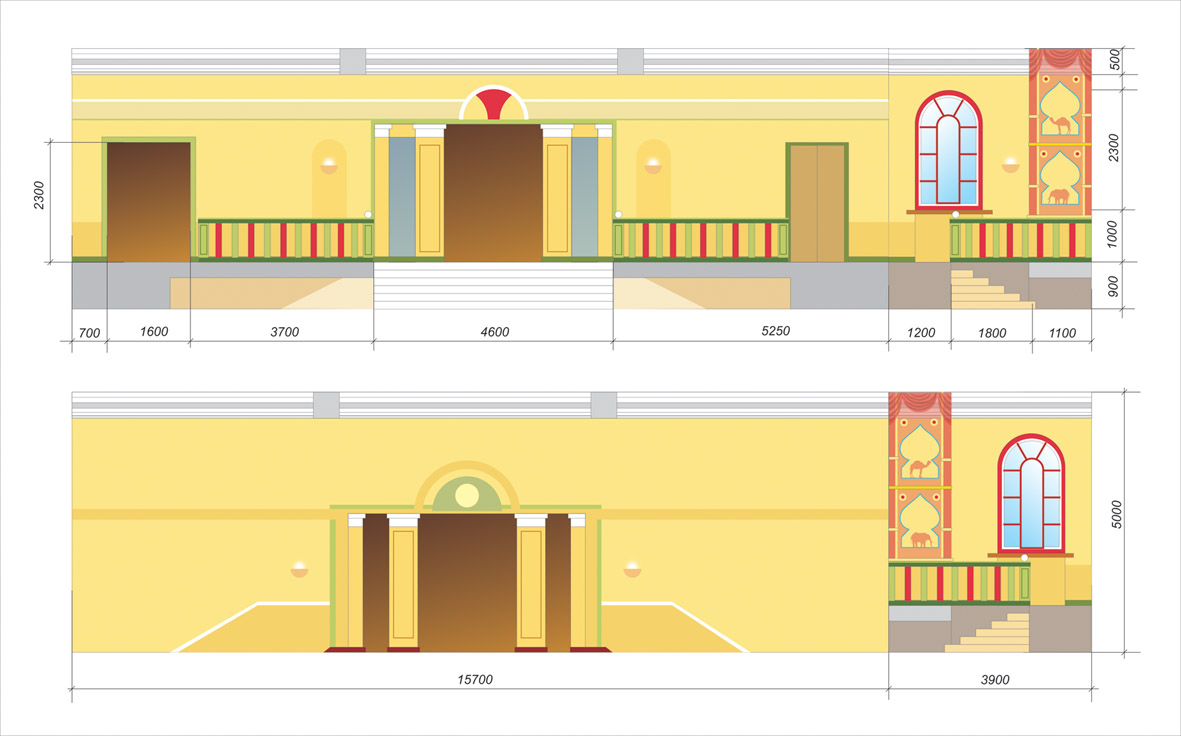
Task: Select the 3900 dimension label
Action: [x=994, y=680]
